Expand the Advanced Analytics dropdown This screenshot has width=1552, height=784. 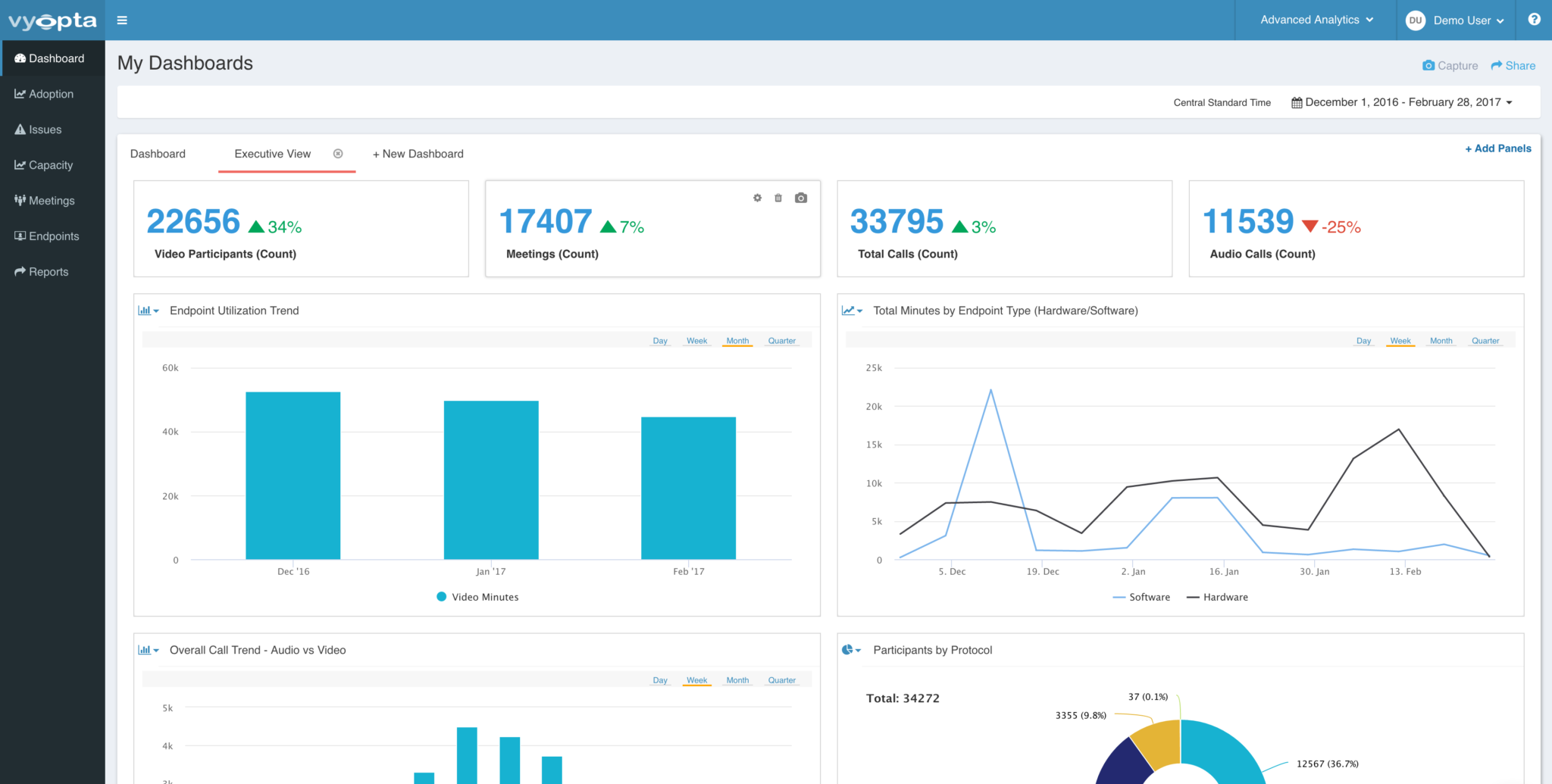[x=1316, y=20]
